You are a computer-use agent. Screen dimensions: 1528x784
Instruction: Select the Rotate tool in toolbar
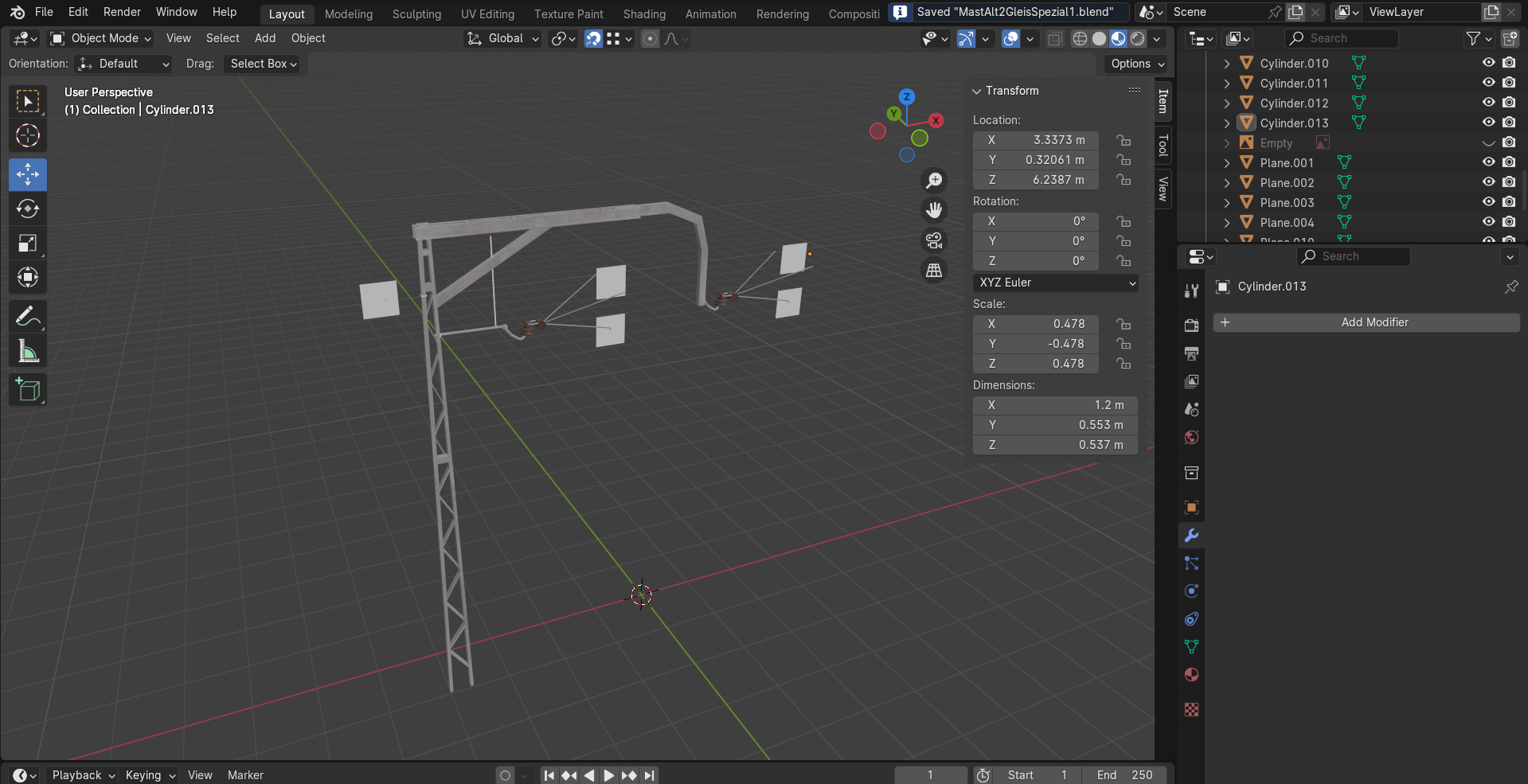point(28,209)
